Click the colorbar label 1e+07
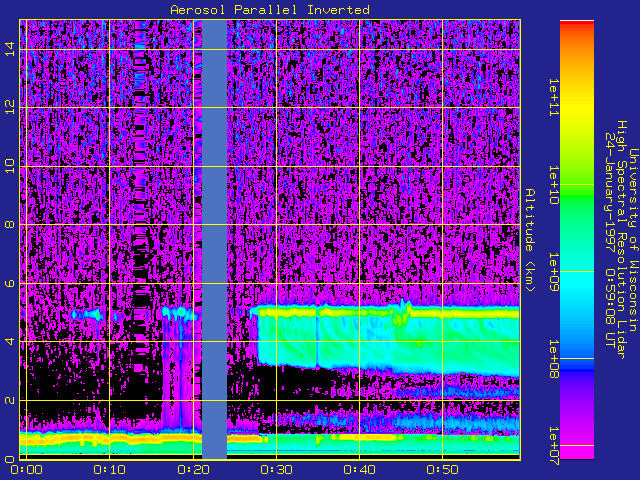The height and width of the screenshot is (480, 640). (x=553, y=446)
